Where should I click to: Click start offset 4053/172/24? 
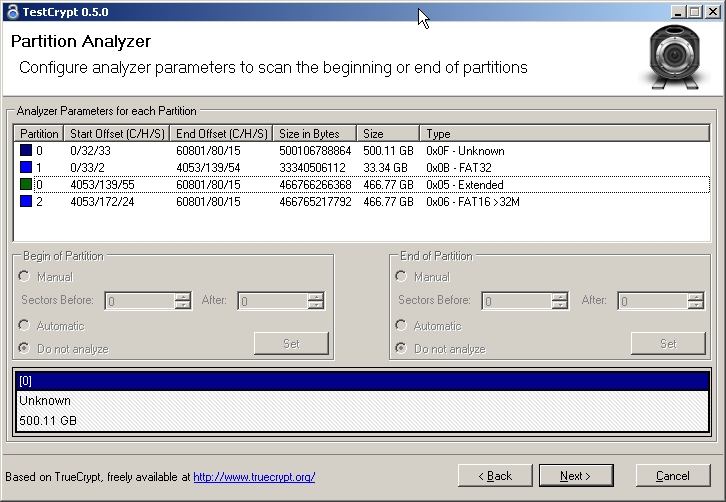point(102,202)
